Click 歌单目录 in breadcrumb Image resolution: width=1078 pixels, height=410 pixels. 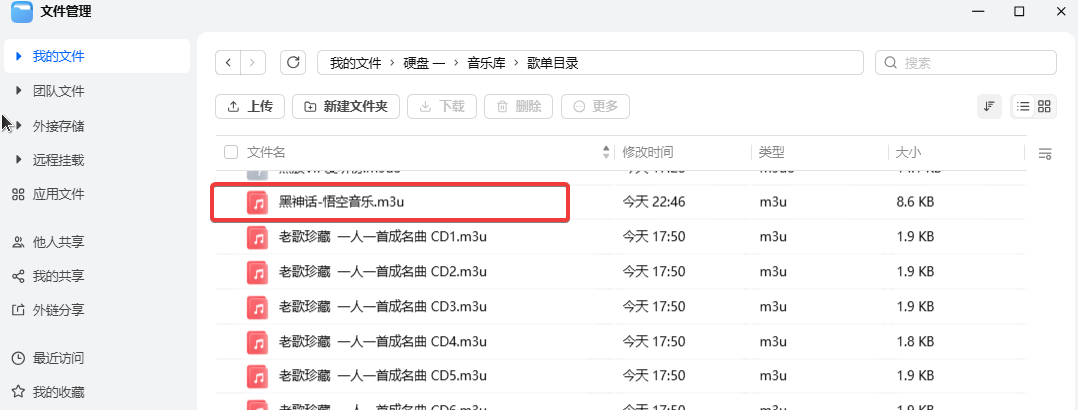click(553, 63)
